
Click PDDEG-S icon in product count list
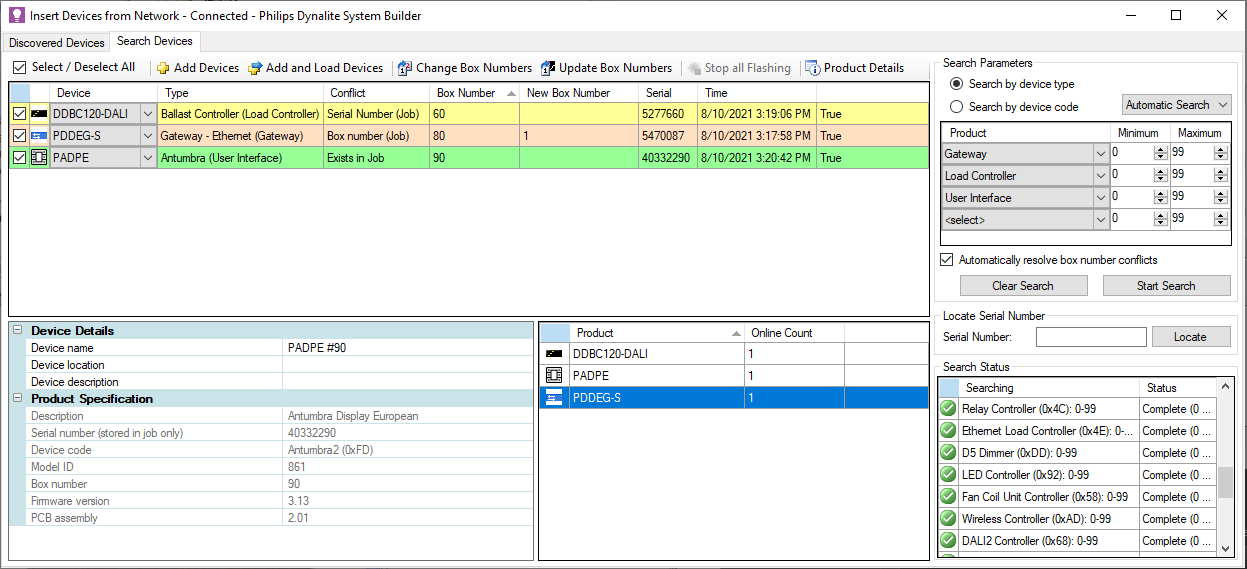pos(554,398)
